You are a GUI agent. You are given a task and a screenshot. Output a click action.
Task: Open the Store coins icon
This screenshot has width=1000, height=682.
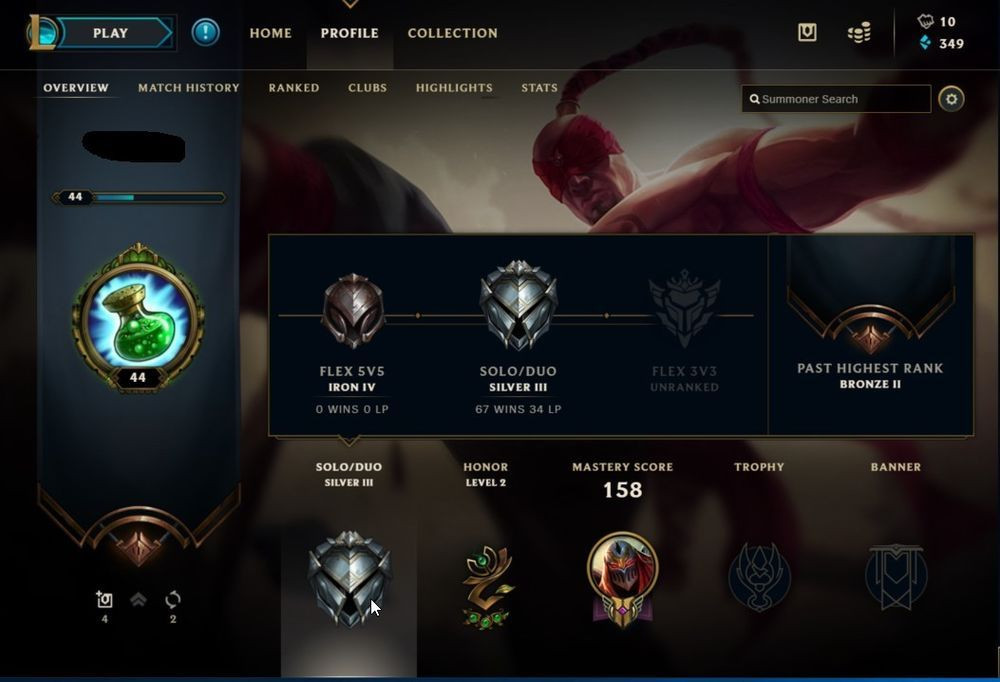coord(859,32)
